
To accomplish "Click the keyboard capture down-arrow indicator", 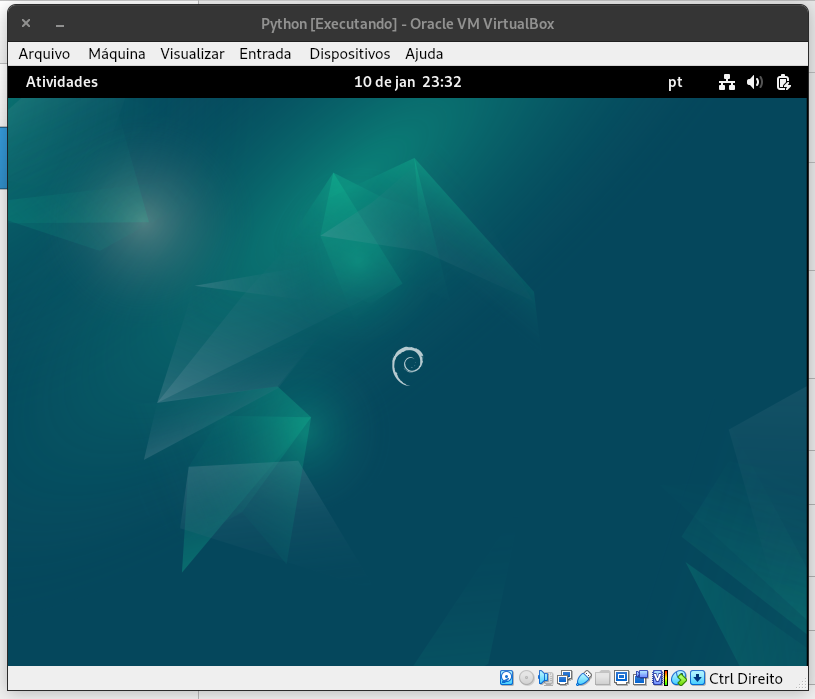I will click(697, 678).
